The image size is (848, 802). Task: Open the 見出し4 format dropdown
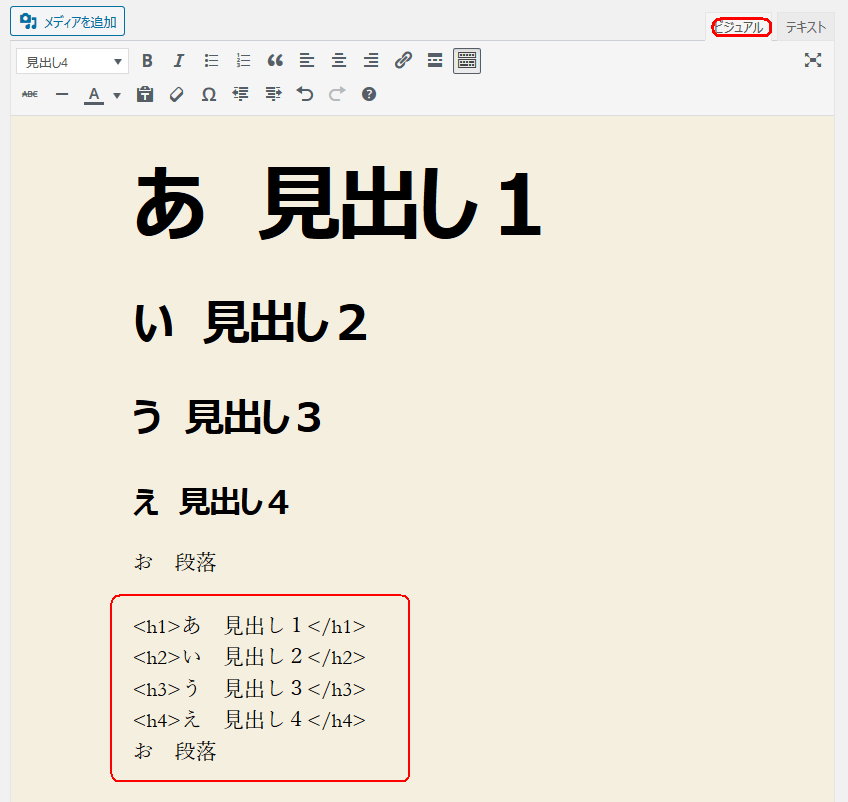tap(72, 62)
